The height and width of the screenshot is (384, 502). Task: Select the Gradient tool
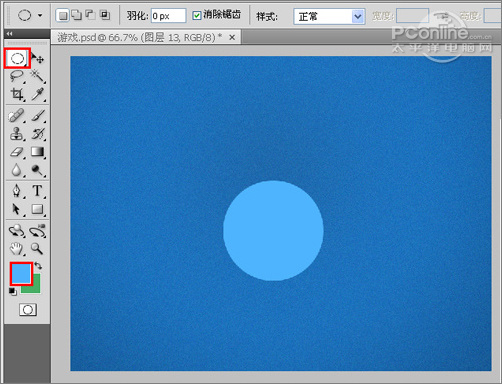tap(38, 152)
